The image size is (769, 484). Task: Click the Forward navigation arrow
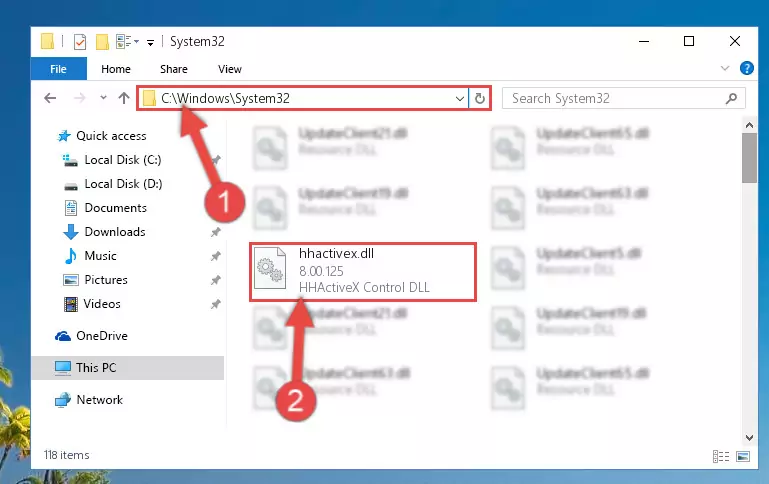[x=79, y=98]
